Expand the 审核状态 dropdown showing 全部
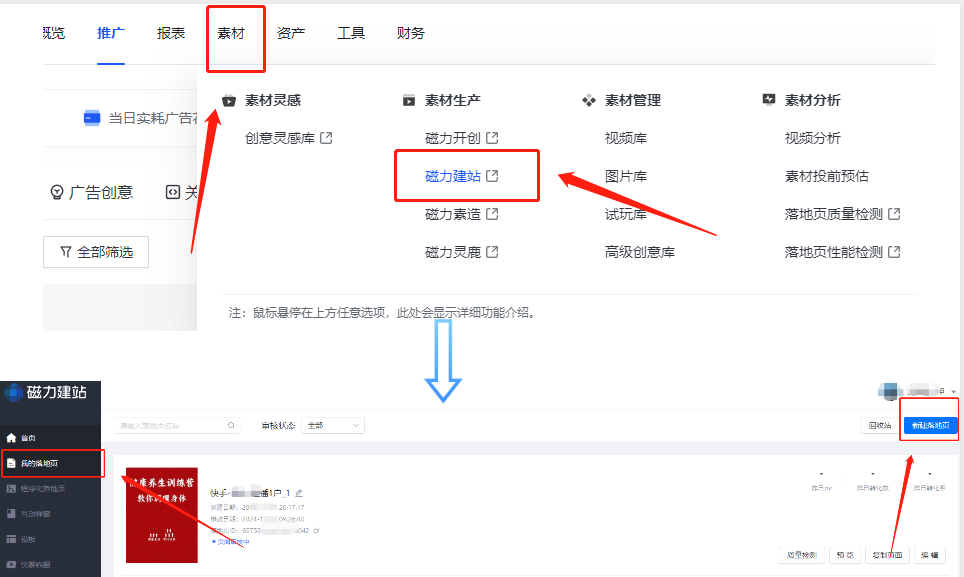Viewport: 964px width, 577px height. click(334, 425)
